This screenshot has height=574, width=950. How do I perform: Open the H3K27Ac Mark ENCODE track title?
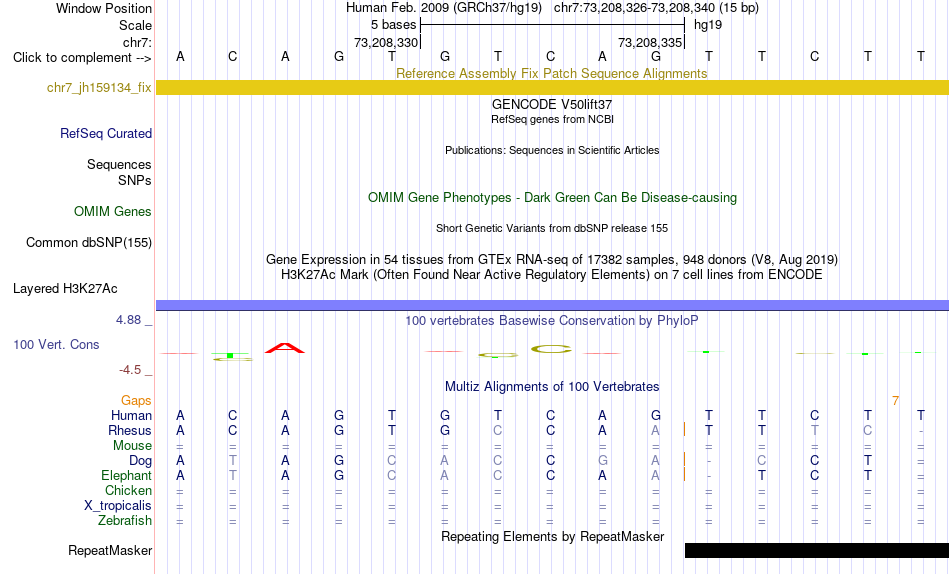552,275
